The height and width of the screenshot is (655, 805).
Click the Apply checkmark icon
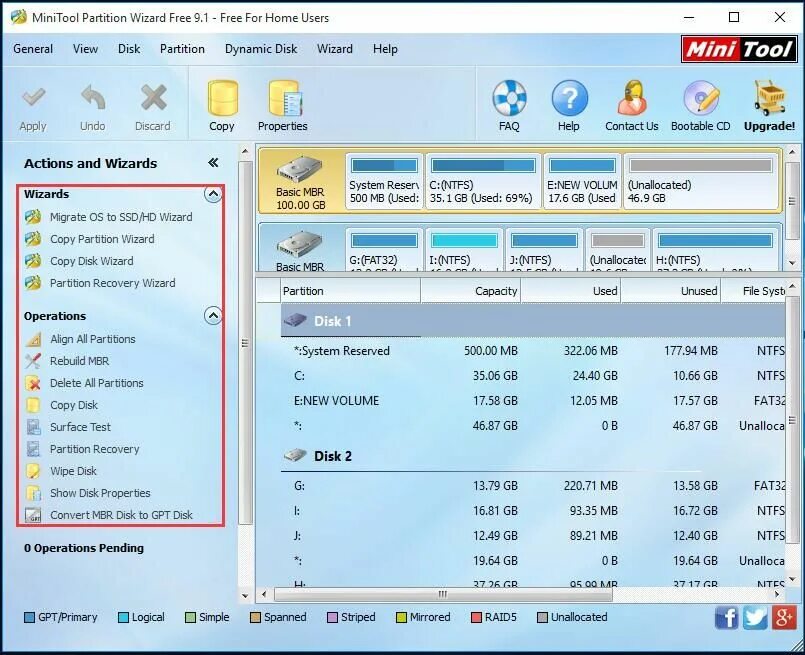click(33, 98)
